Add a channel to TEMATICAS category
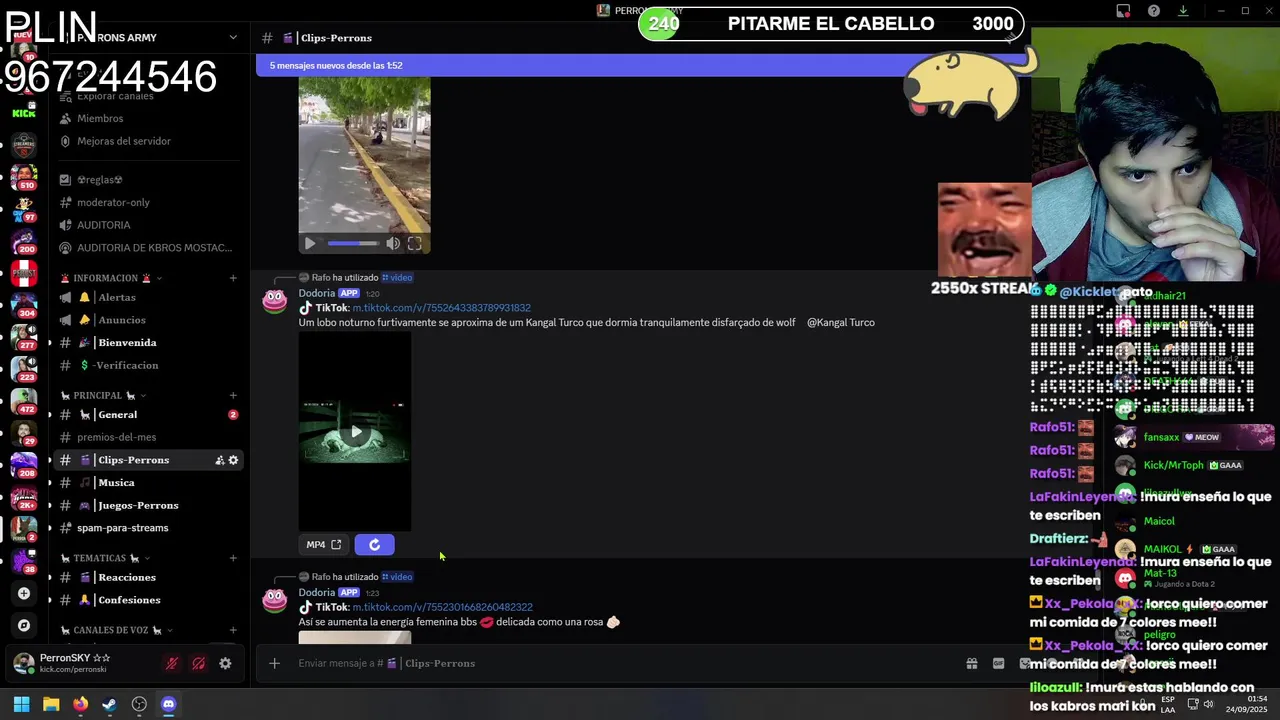Viewport: 1280px width, 720px height. pos(233,558)
